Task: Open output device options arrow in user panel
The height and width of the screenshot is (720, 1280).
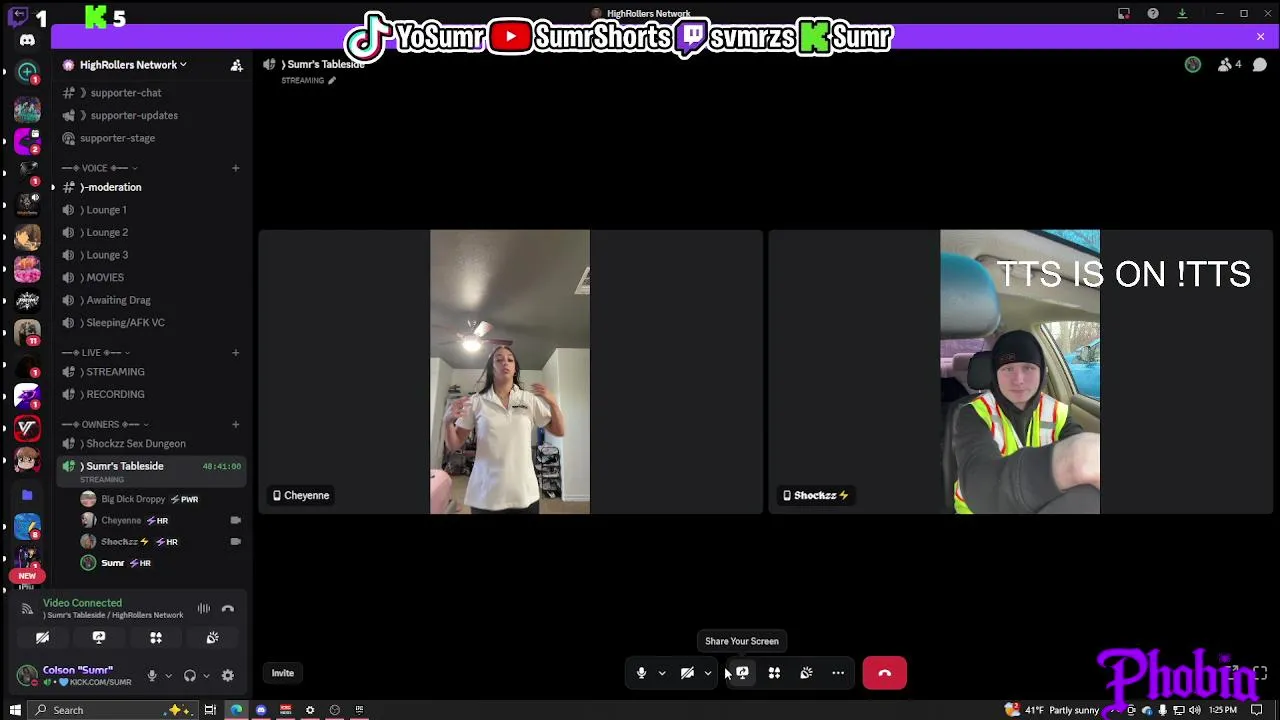Action: click(206, 676)
